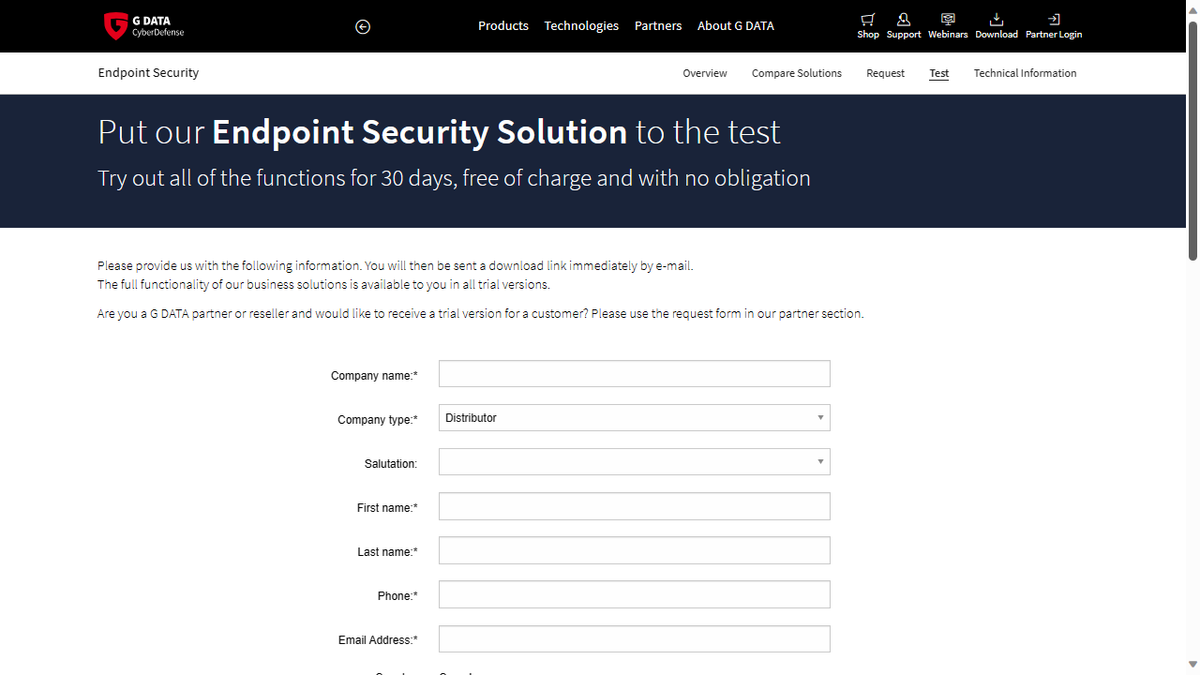Open the Technical Information tab
Viewport: 1200px width, 675px height.
pyautogui.click(x=1025, y=72)
